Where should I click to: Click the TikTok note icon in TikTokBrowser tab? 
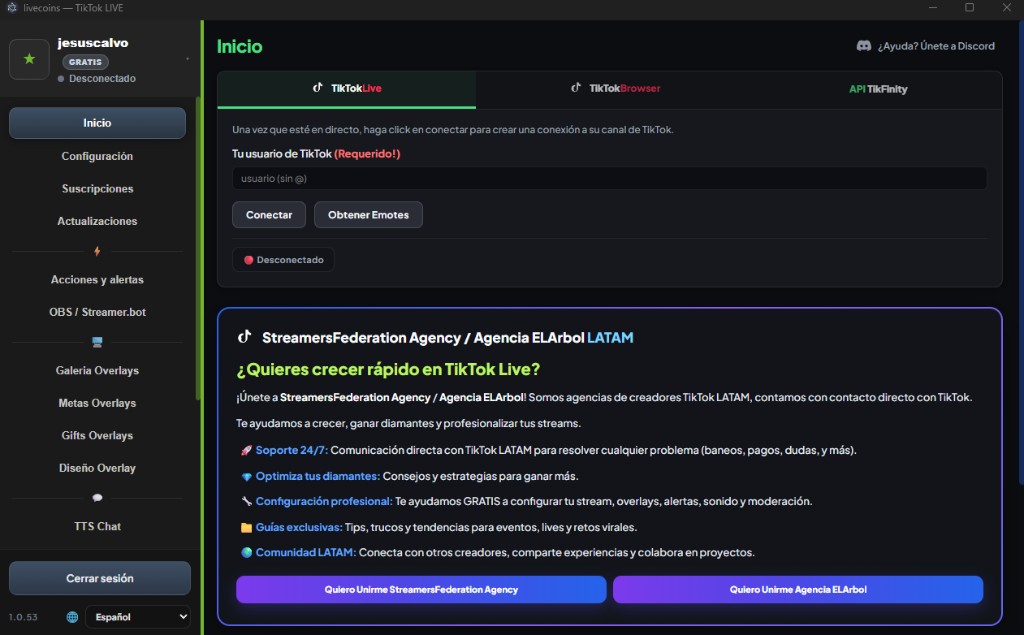click(575, 88)
